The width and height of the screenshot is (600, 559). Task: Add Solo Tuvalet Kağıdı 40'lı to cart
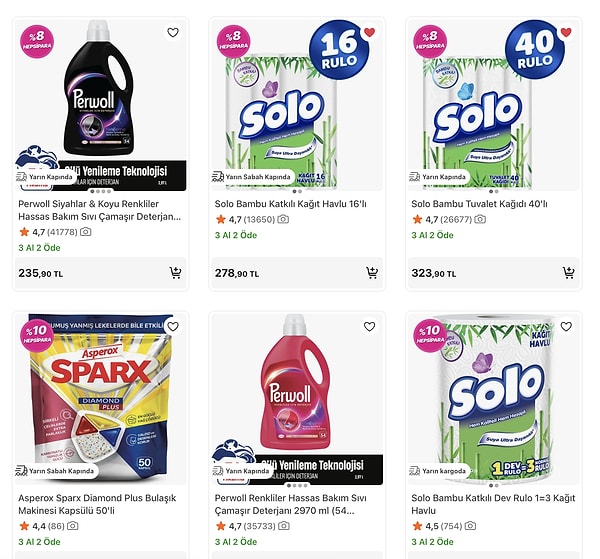(x=568, y=273)
